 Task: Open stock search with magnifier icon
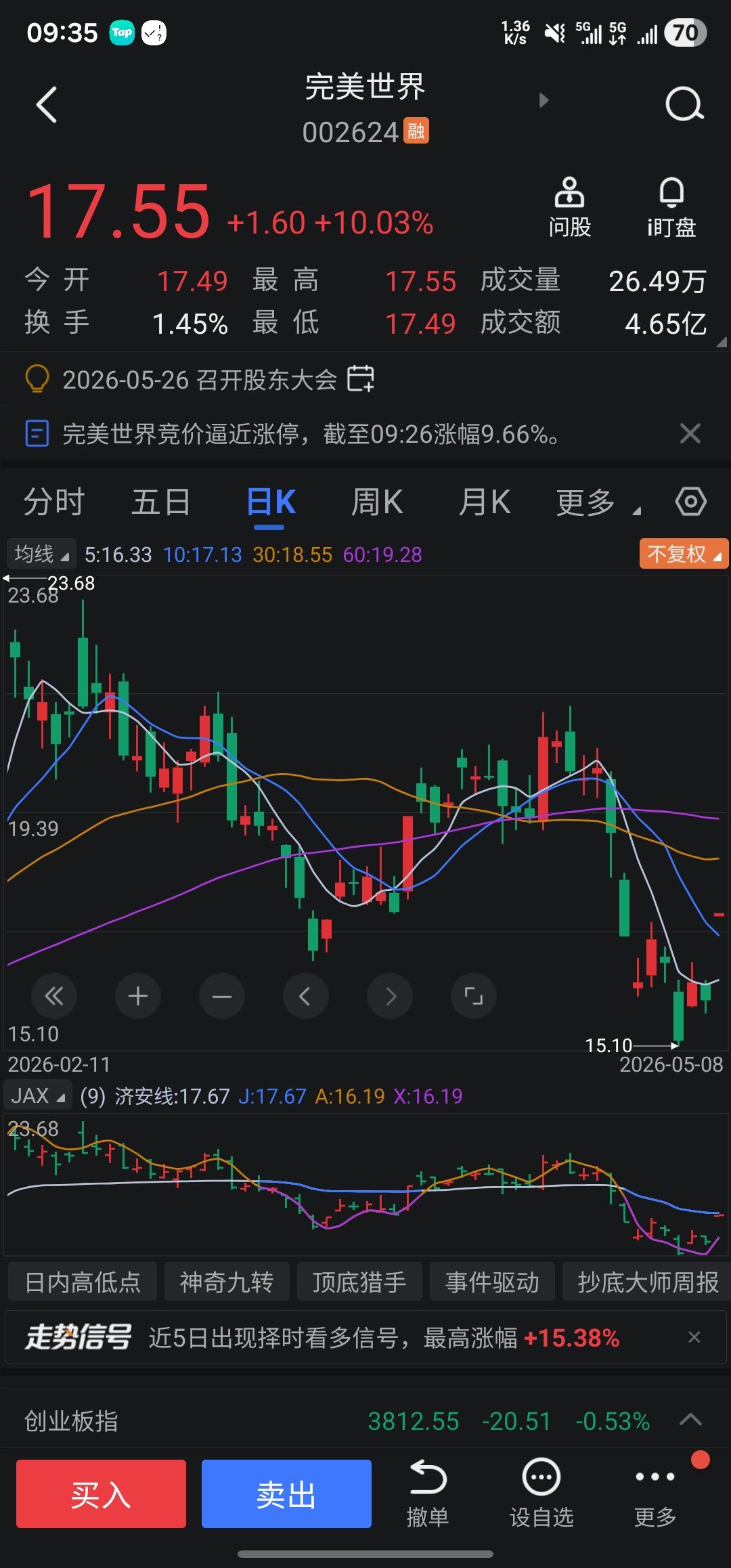tap(684, 104)
